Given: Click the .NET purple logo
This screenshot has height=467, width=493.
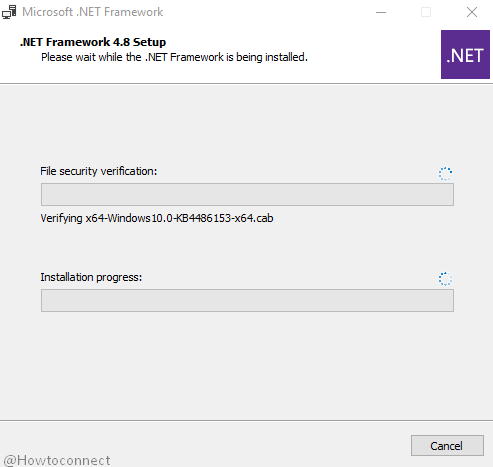Looking at the screenshot, I should click(465, 54).
